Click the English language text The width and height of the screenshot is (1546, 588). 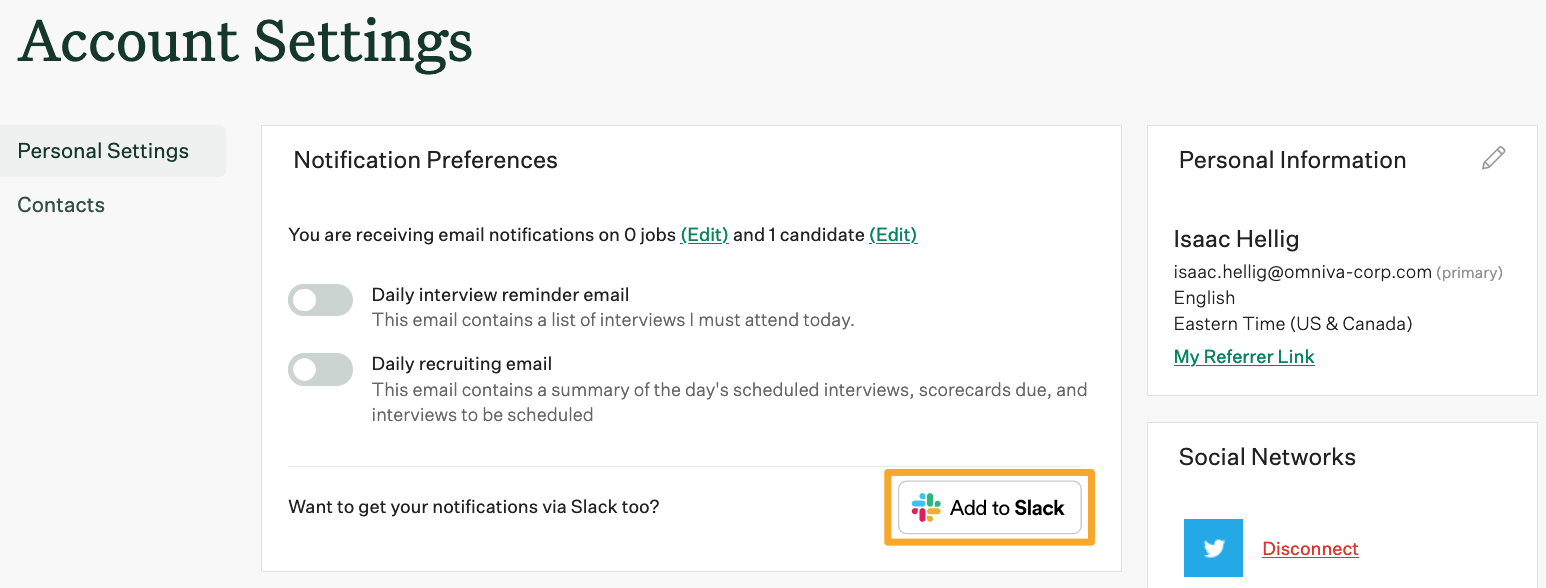(1203, 297)
